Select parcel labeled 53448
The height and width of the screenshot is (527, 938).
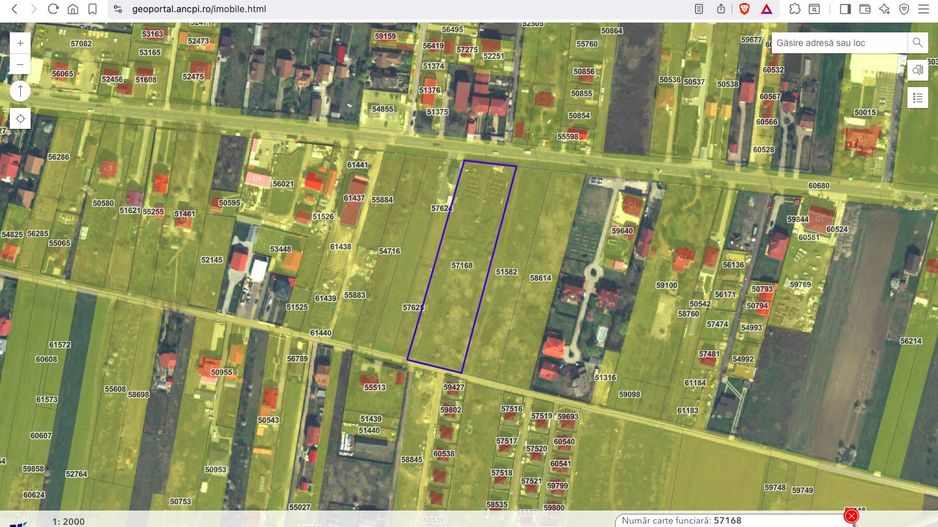281,249
